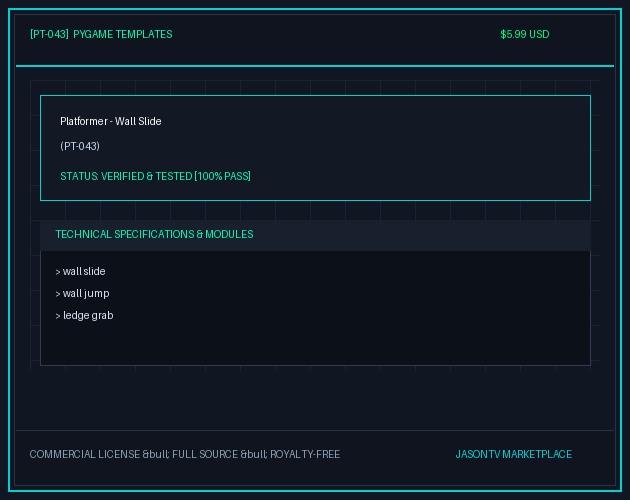The width and height of the screenshot is (630, 500).
Task: Click the arrow before wall slide
Action: [x=58, y=272]
